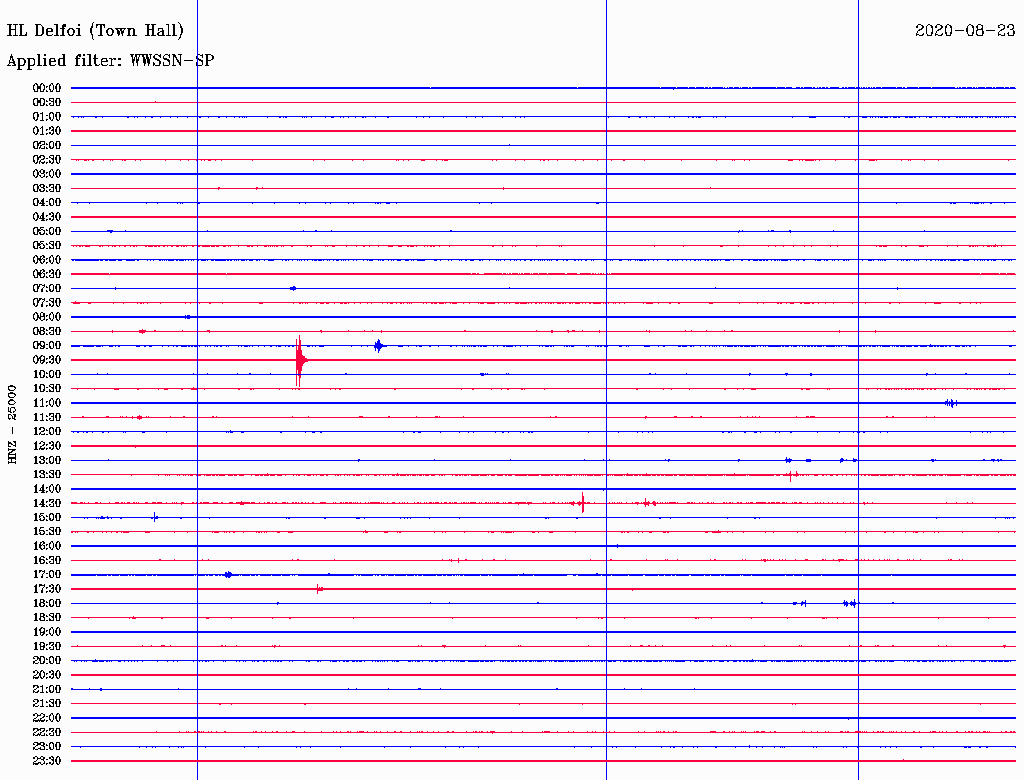Select the 11:30 time label

[47, 417]
